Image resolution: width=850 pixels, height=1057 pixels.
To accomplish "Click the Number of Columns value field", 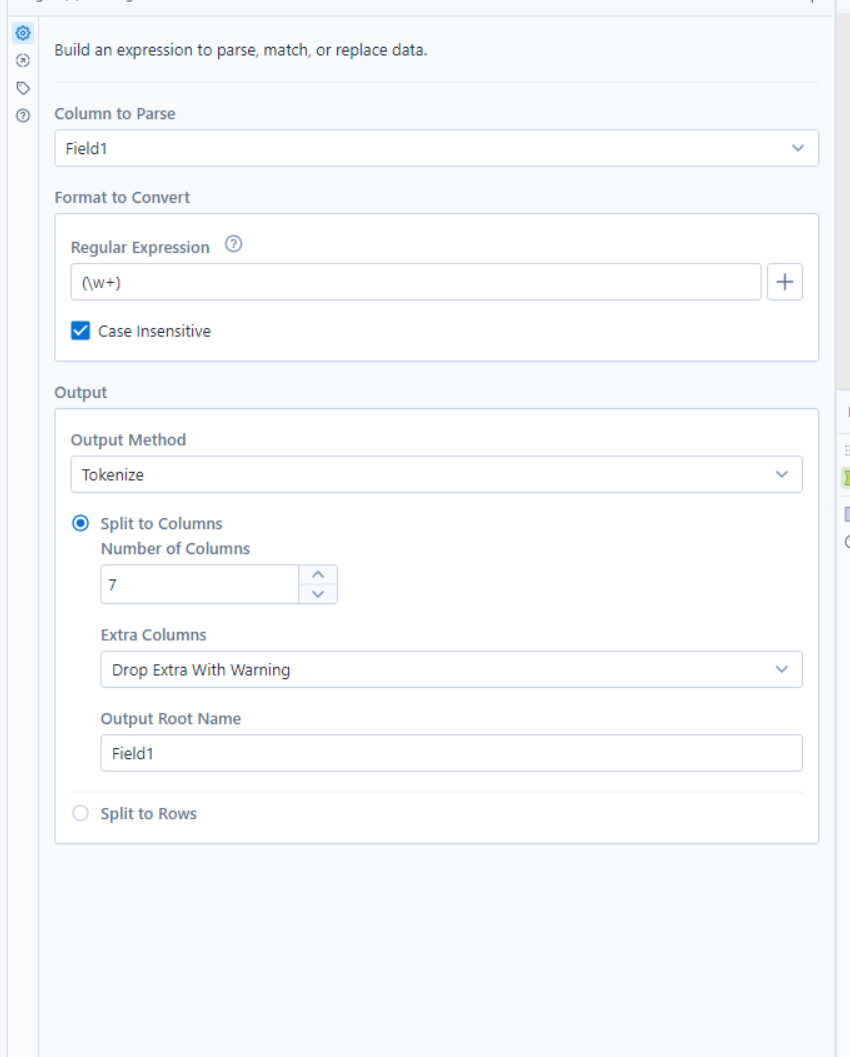I will coord(200,584).
